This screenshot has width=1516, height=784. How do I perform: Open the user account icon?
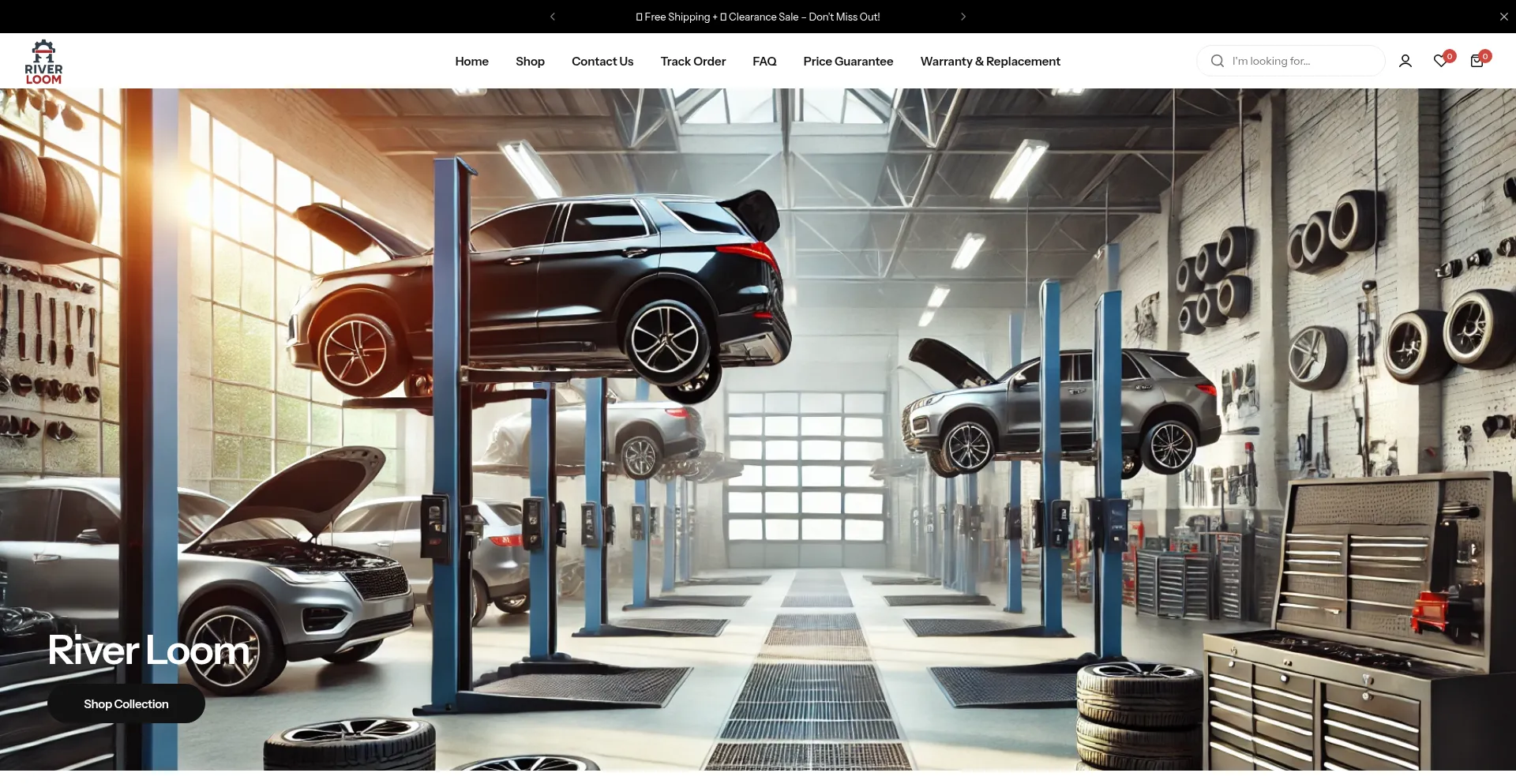tap(1405, 61)
